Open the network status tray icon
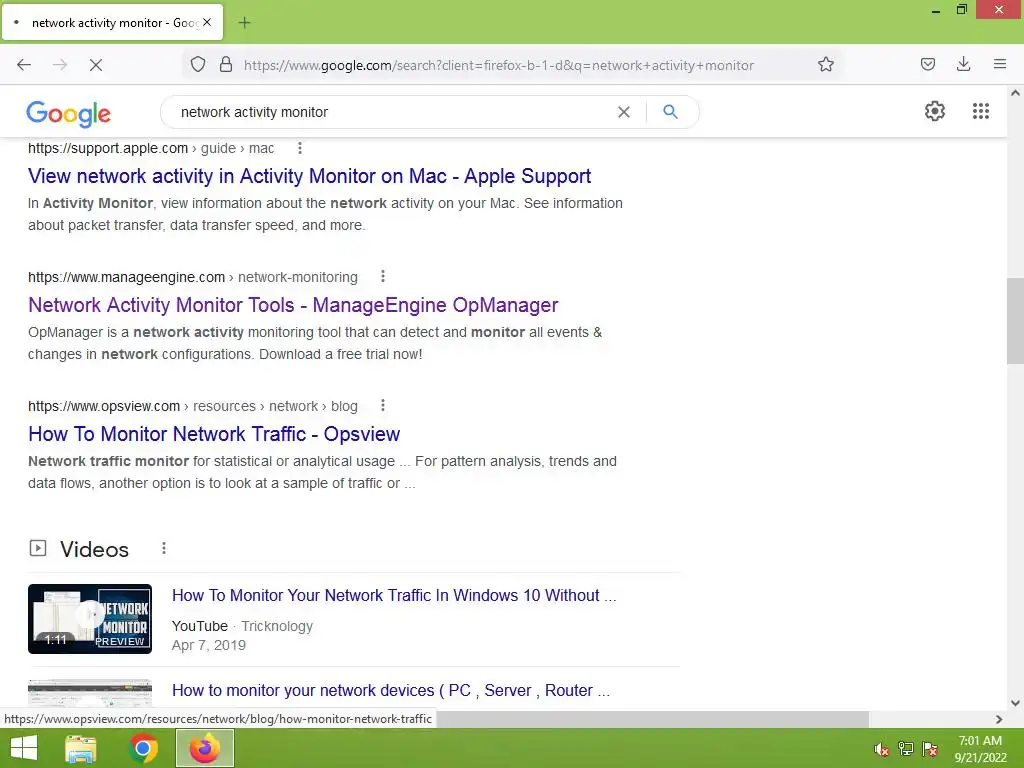1024x768 pixels. click(x=905, y=749)
